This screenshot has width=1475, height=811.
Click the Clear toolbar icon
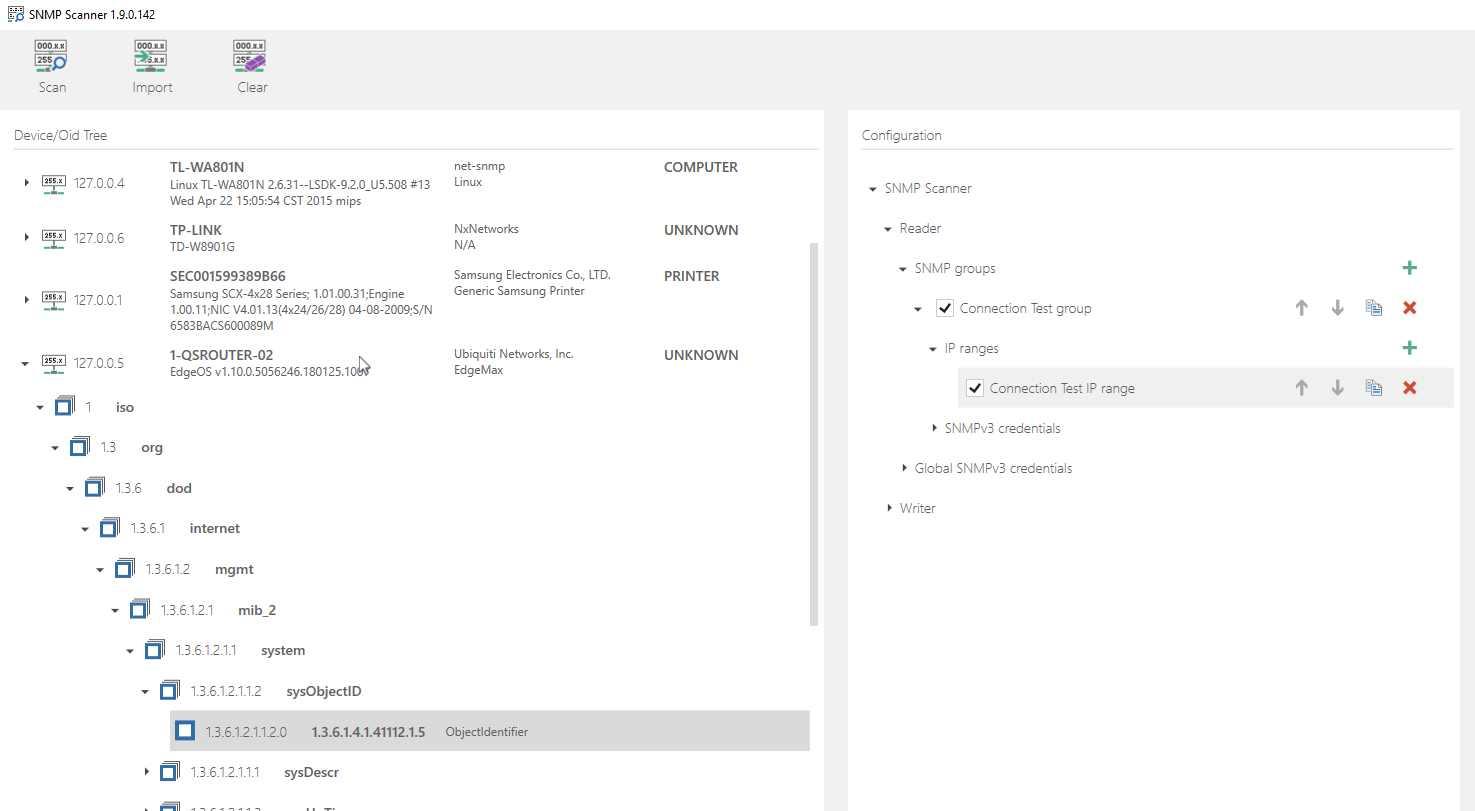point(251,57)
